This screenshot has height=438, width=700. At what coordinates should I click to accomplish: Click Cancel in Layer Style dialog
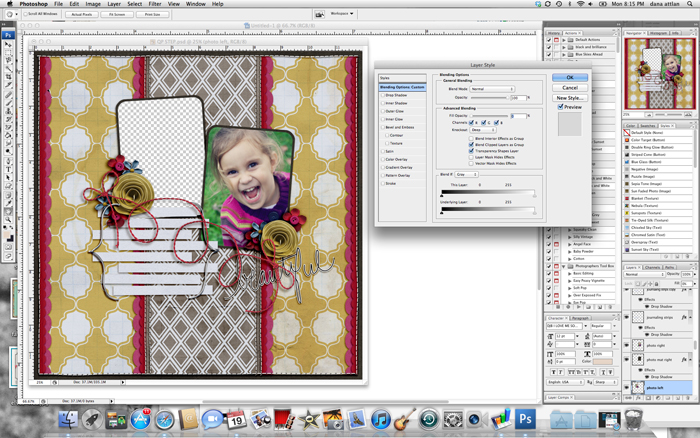[x=570, y=88]
